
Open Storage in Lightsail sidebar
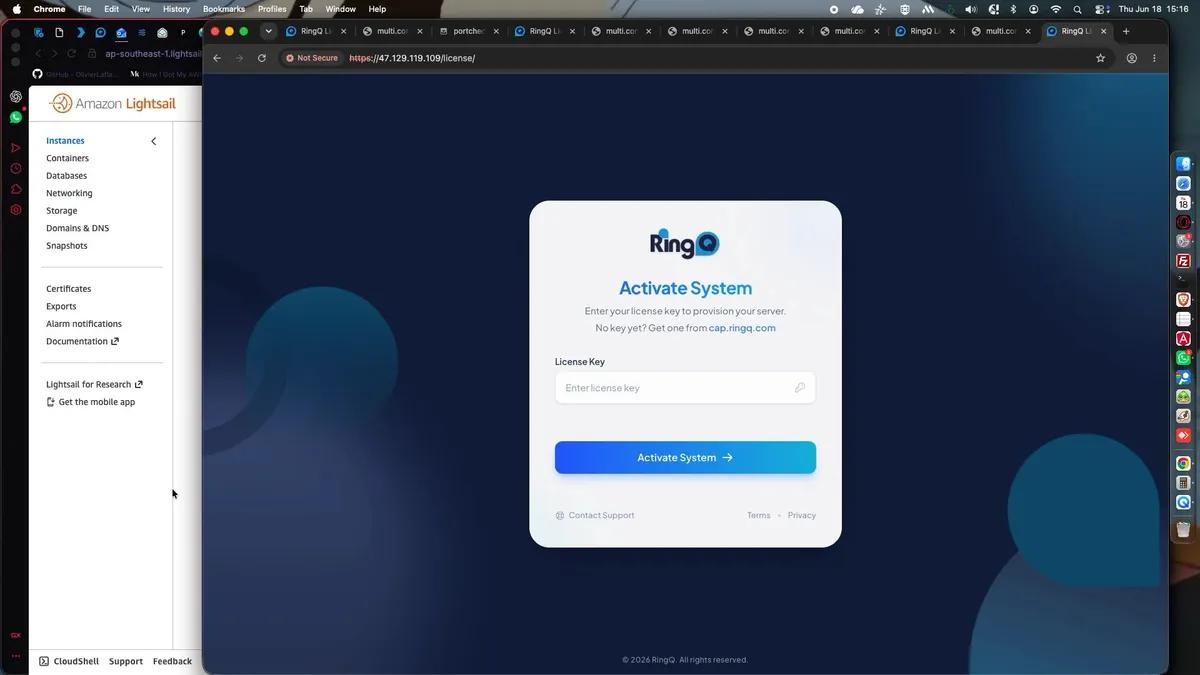[x=61, y=211]
